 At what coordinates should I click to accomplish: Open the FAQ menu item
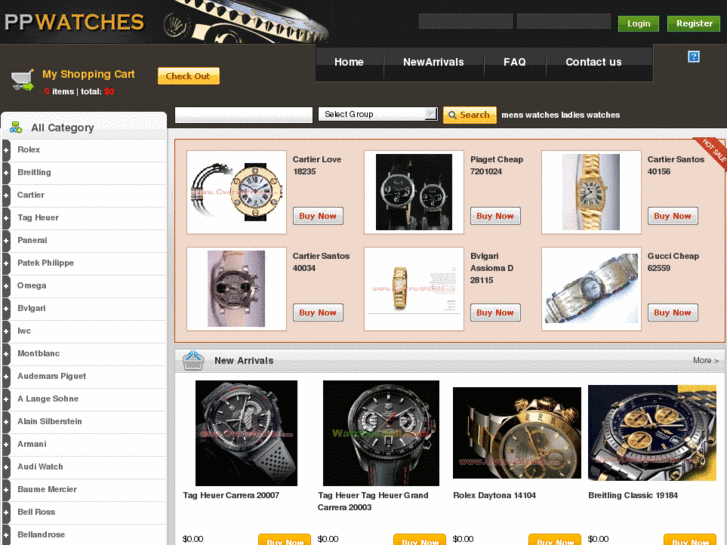tap(515, 62)
